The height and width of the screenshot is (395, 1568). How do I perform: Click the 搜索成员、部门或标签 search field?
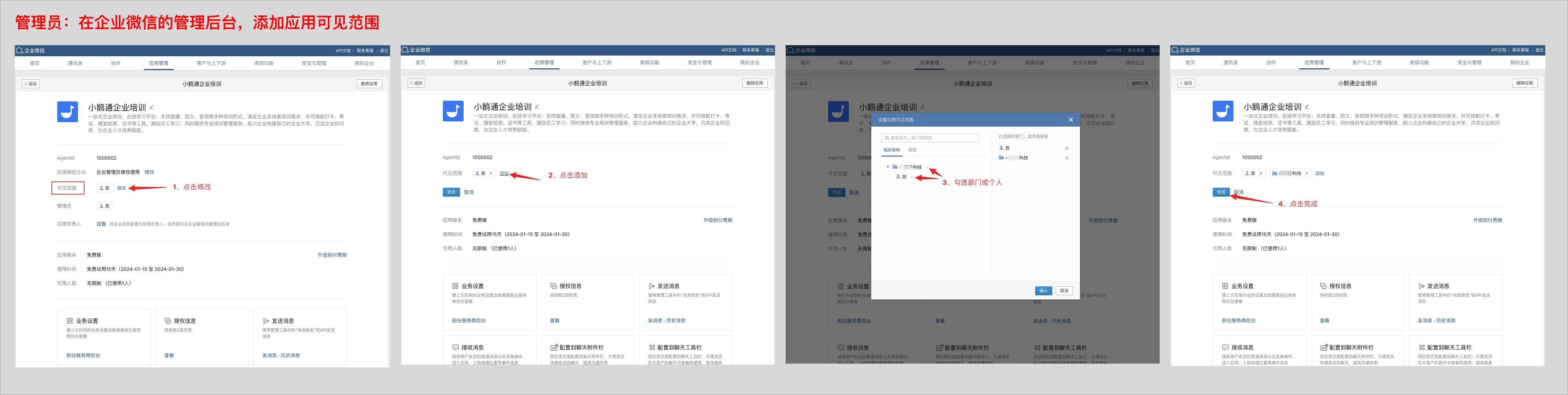click(930, 138)
